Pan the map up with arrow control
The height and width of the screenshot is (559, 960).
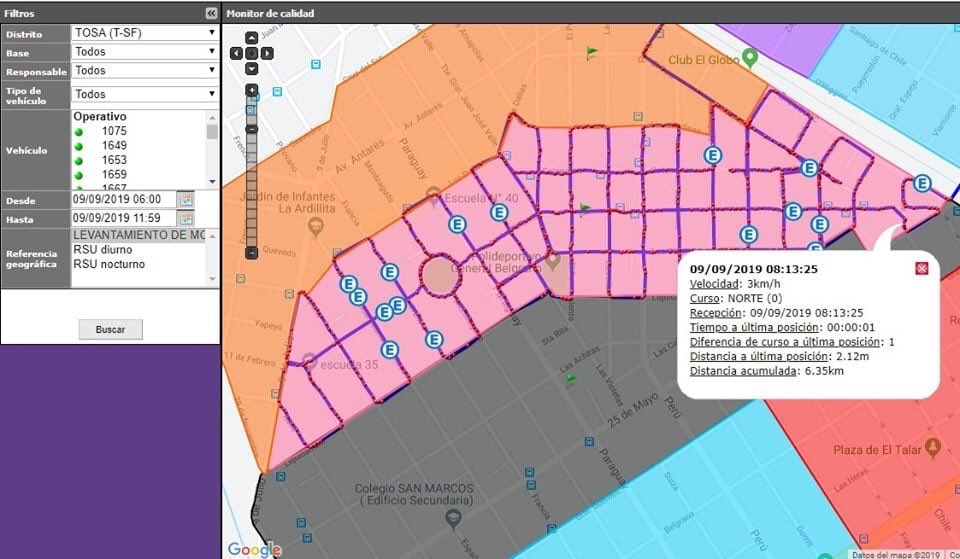tap(252, 38)
